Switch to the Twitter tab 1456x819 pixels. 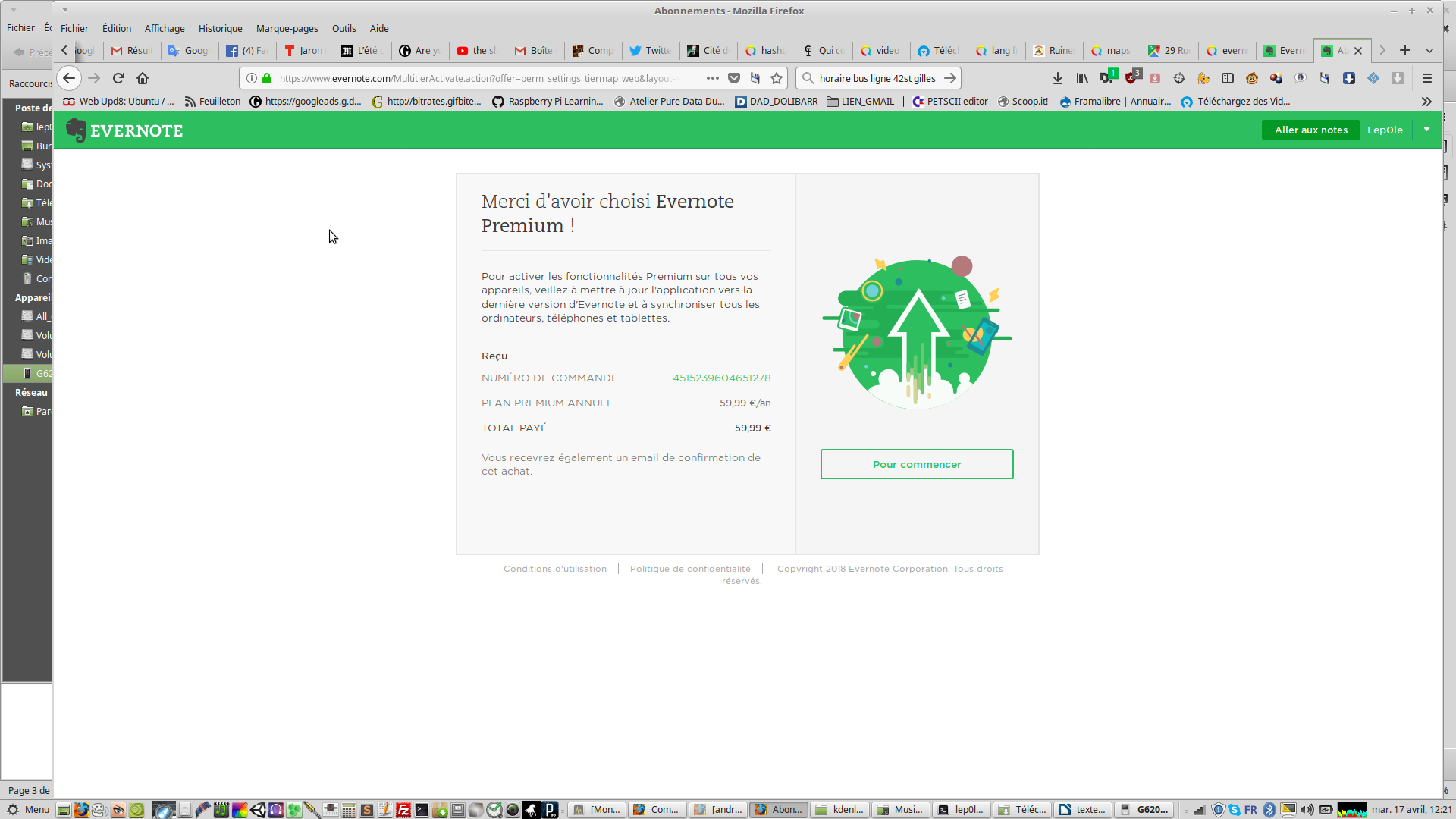[651, 51]
